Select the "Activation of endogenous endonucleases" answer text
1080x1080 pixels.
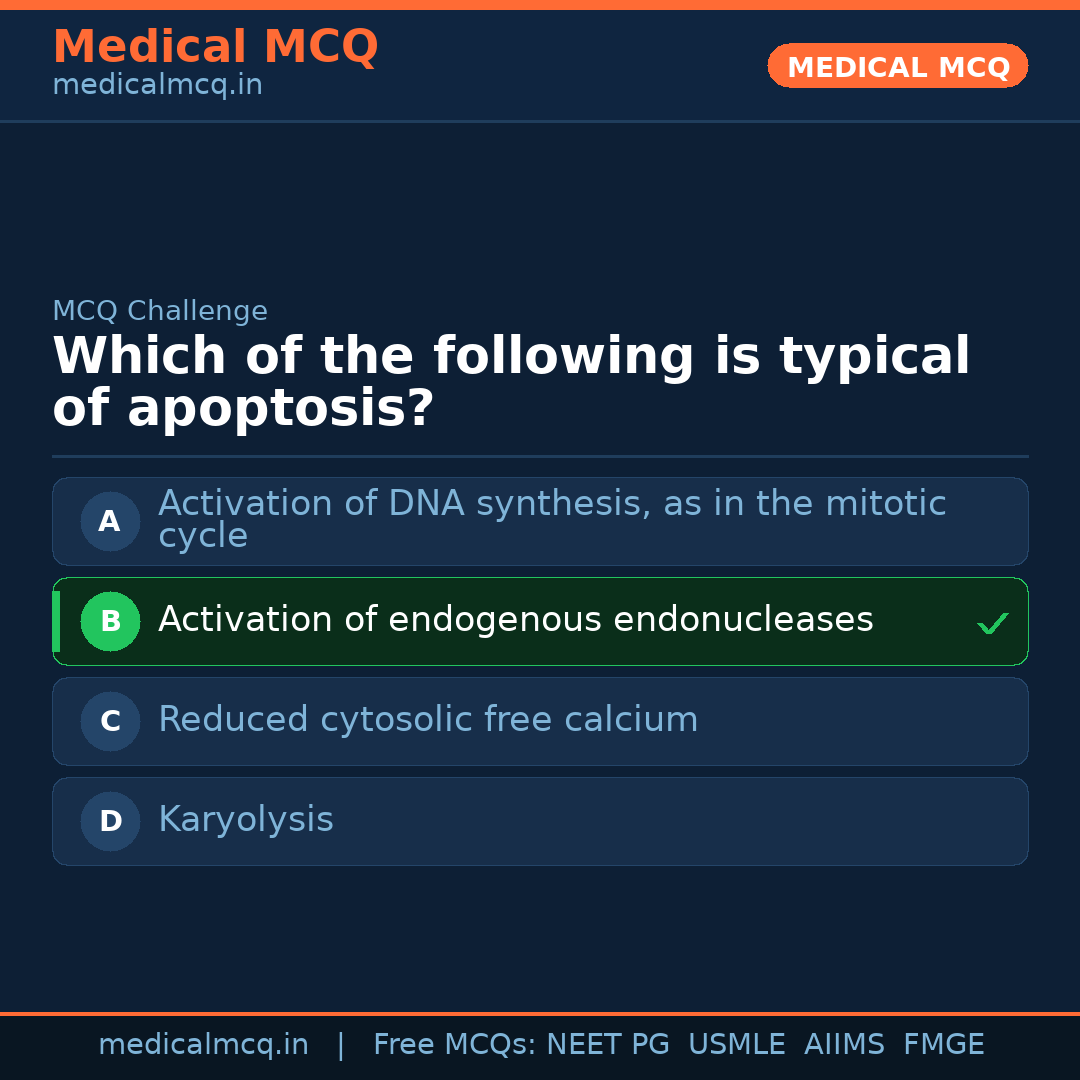(515, 620)
